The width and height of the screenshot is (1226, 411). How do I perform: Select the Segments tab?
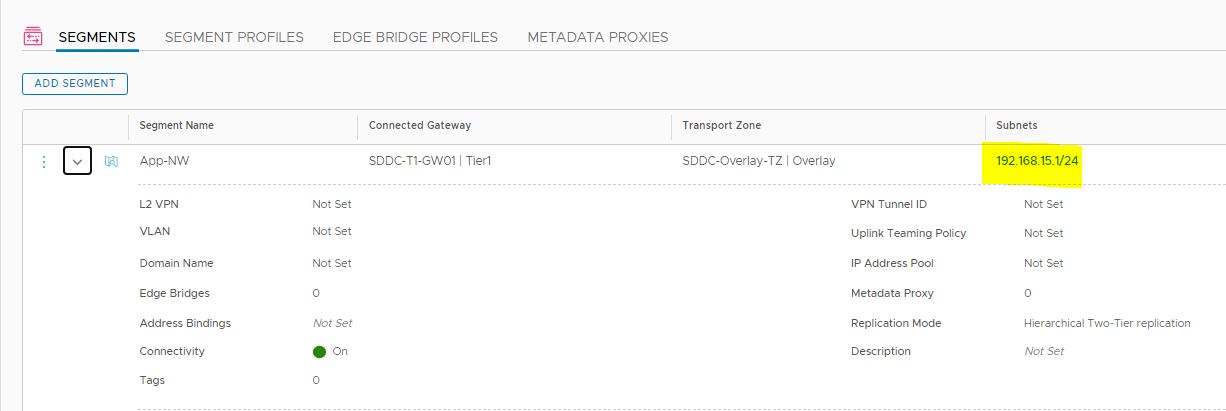(97, 37)
